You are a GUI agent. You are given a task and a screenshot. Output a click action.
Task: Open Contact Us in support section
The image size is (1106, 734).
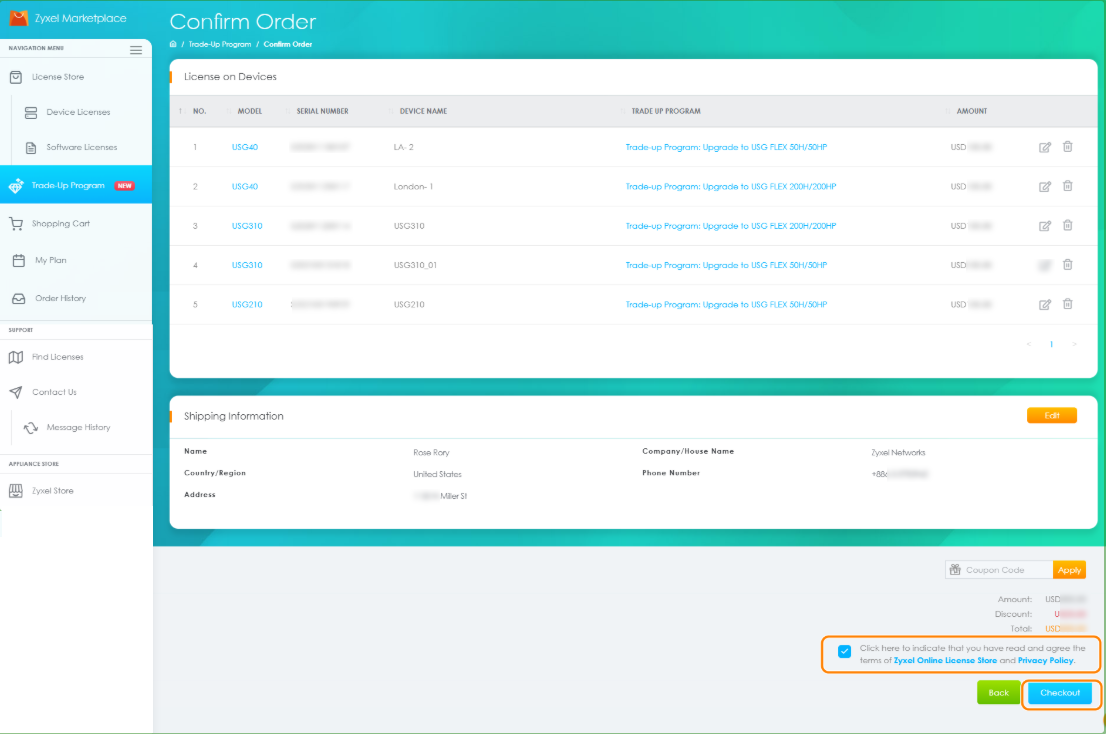[x=54, y=392]
